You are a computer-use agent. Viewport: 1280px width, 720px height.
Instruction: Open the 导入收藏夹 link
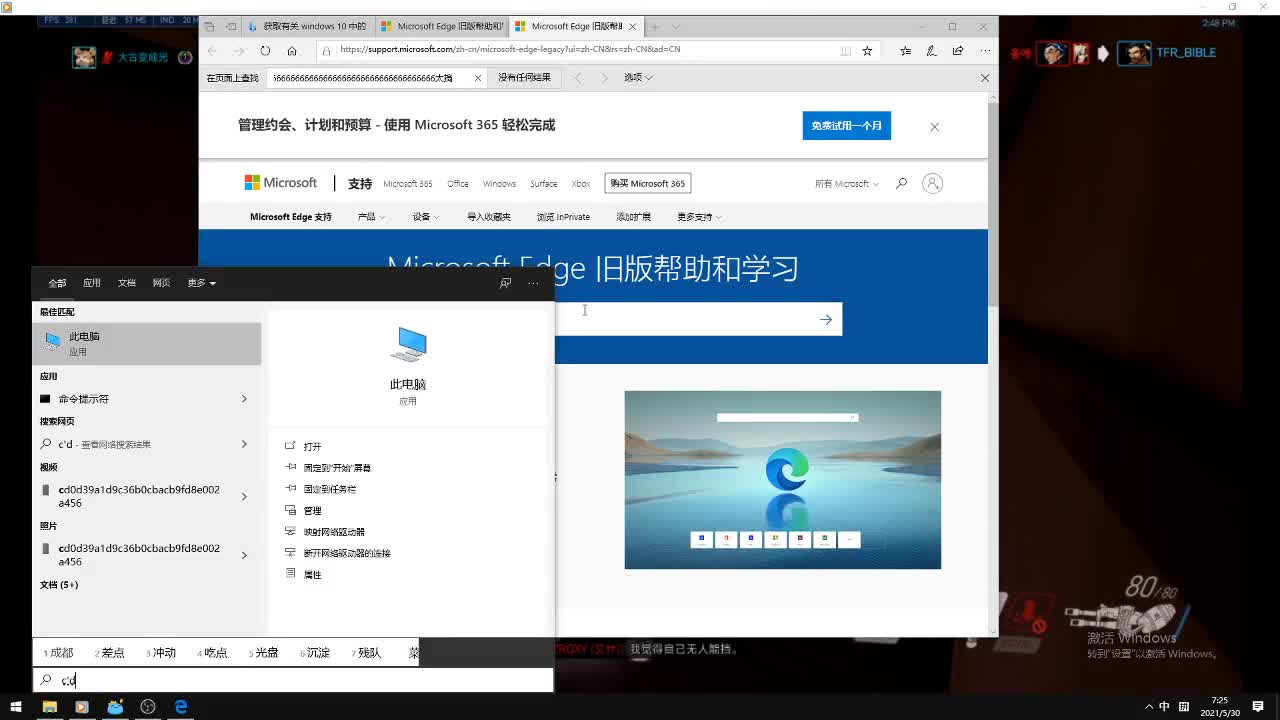(489, 217)
